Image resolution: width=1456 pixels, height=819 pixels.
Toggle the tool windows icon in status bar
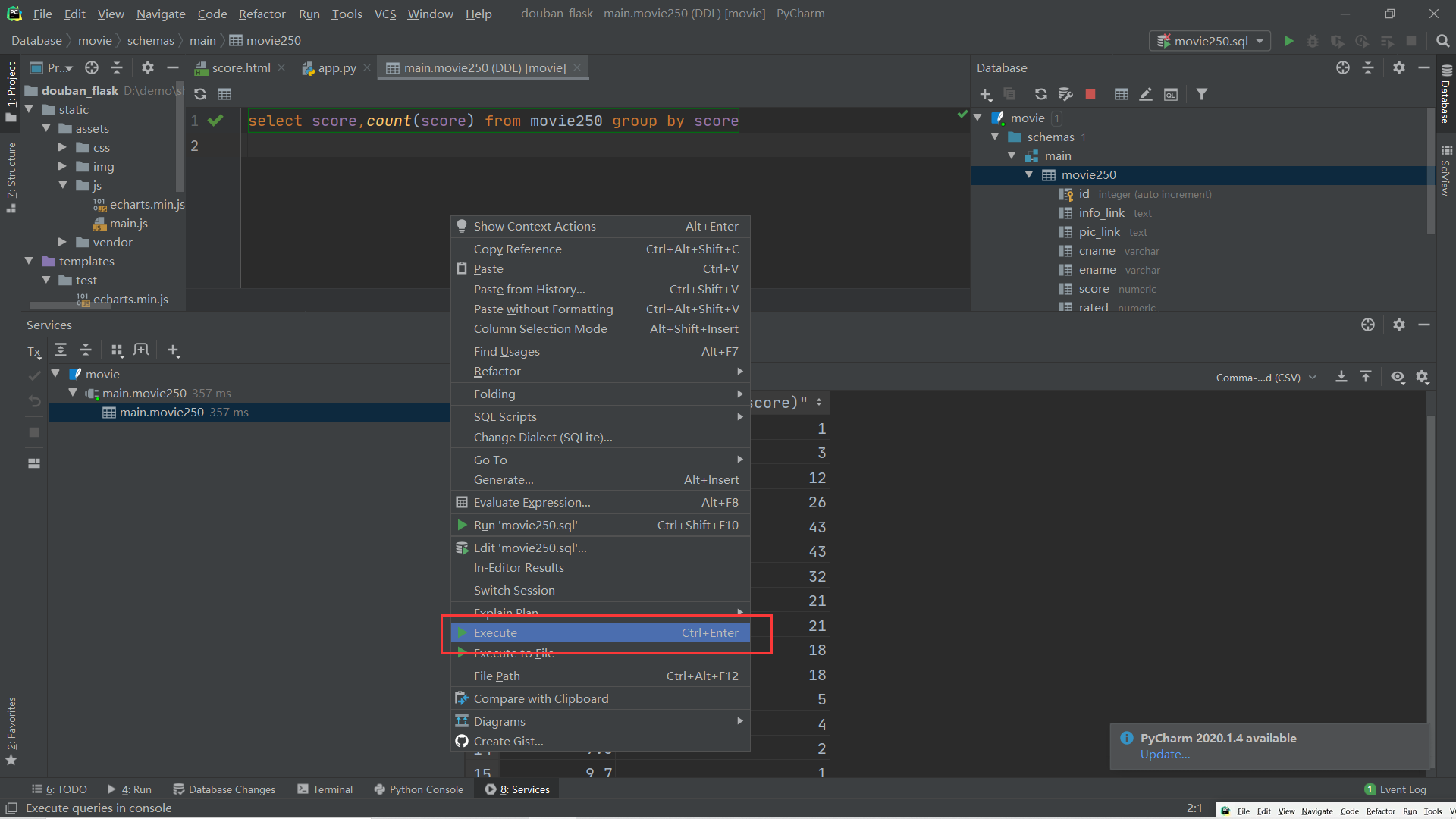pyautogui.click(x=11, y=808)
